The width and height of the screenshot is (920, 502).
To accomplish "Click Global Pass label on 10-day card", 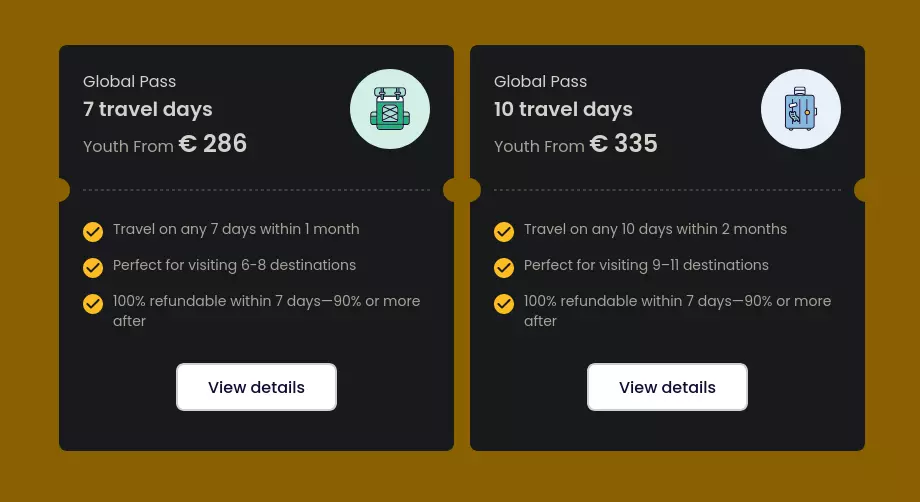I will 540,82.
